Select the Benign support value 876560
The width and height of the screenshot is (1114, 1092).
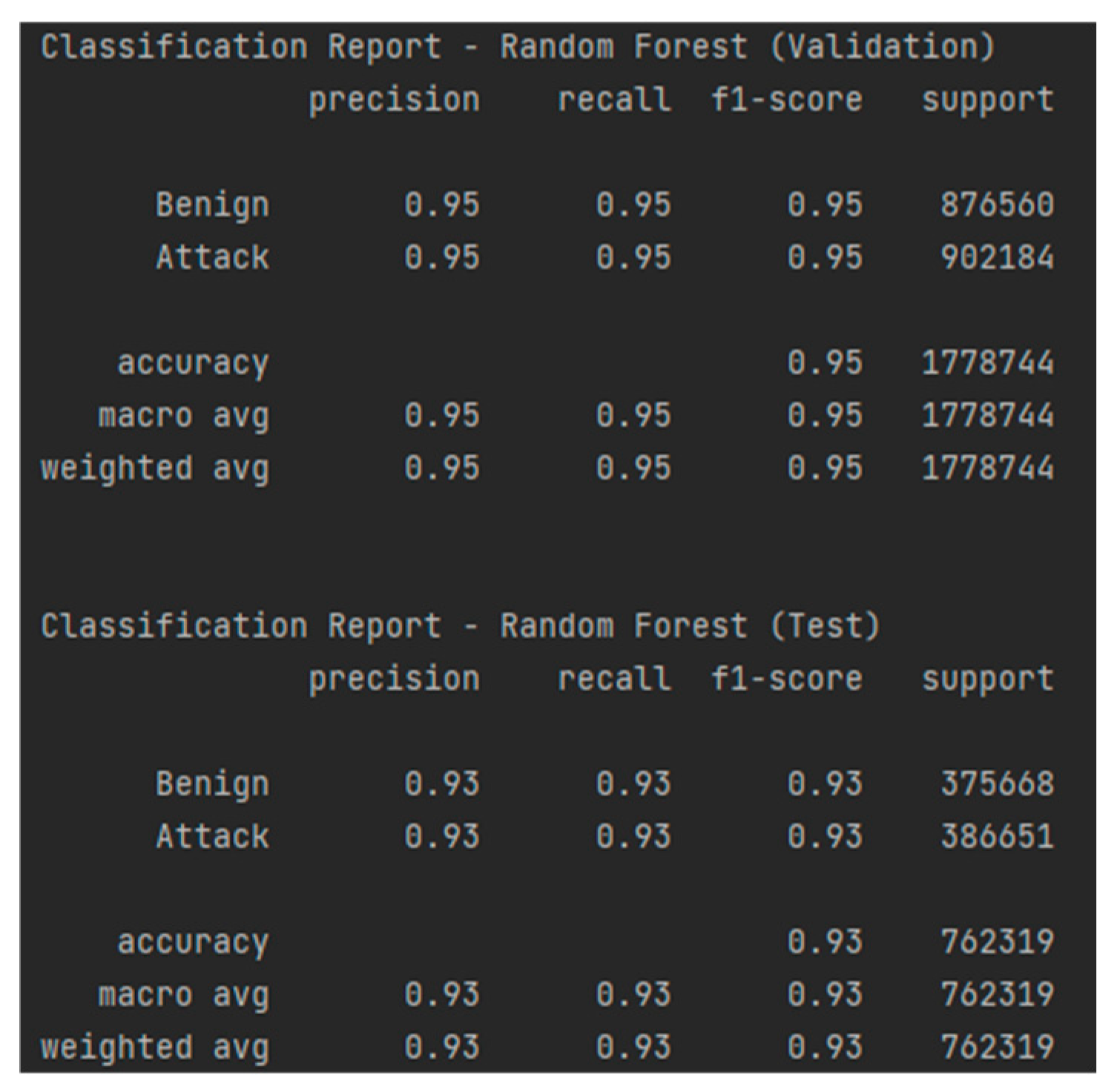pyautogui.click(x=997, y=205)
